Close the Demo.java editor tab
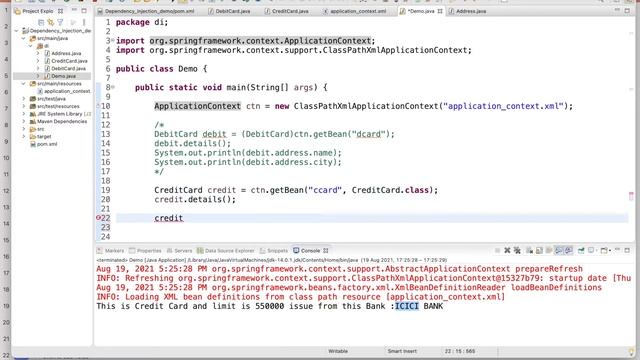This screenshot has width=640, height=360. (440, 11)
